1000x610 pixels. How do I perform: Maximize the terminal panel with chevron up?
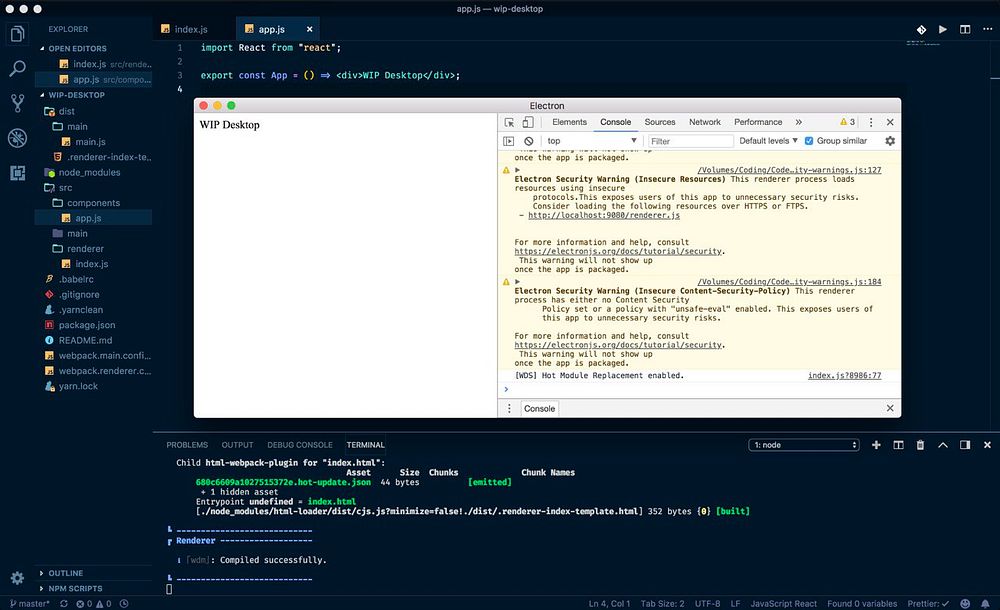(943, 445)
